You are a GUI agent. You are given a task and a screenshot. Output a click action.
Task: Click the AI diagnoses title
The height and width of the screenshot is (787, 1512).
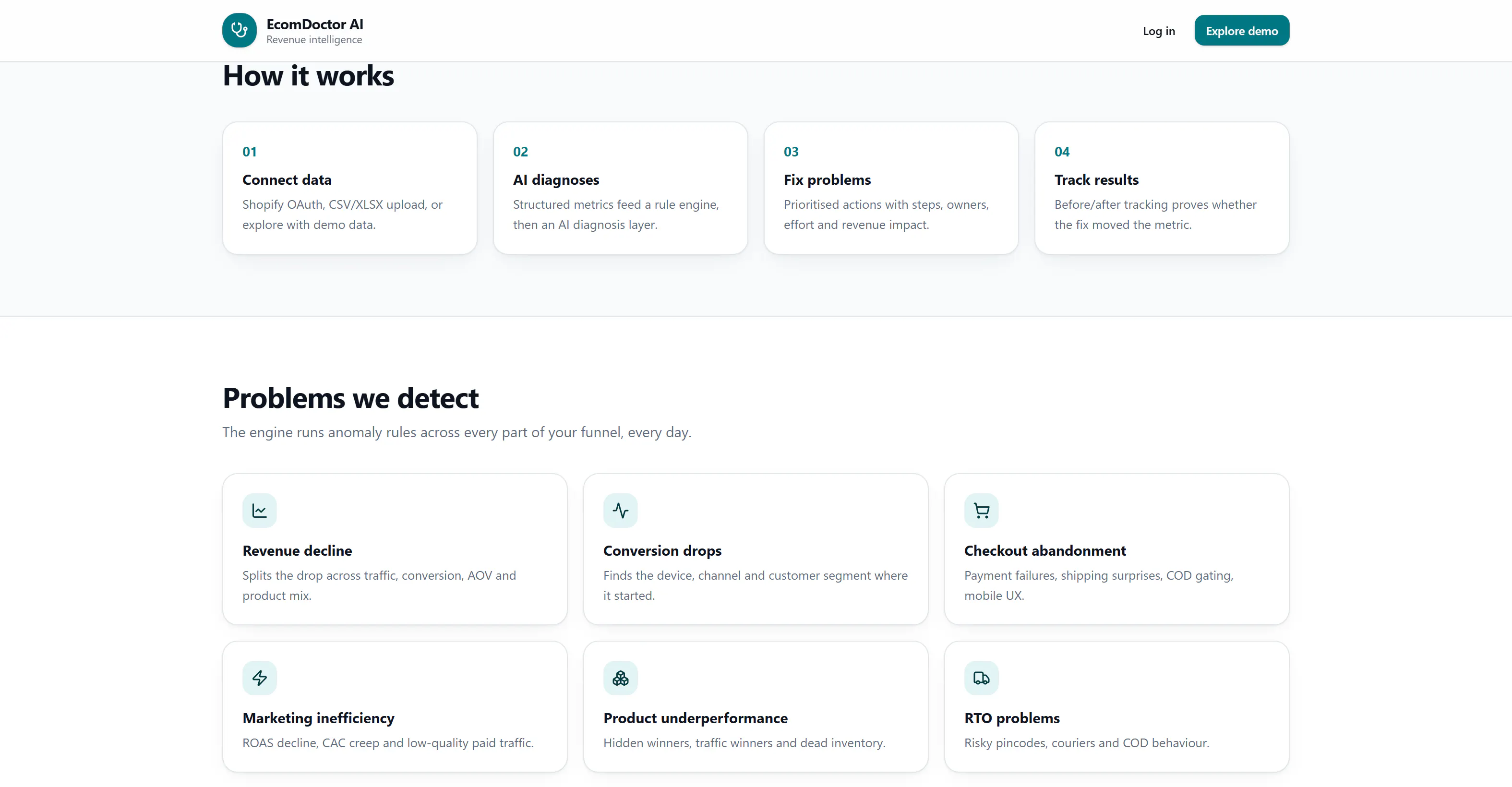556,179
